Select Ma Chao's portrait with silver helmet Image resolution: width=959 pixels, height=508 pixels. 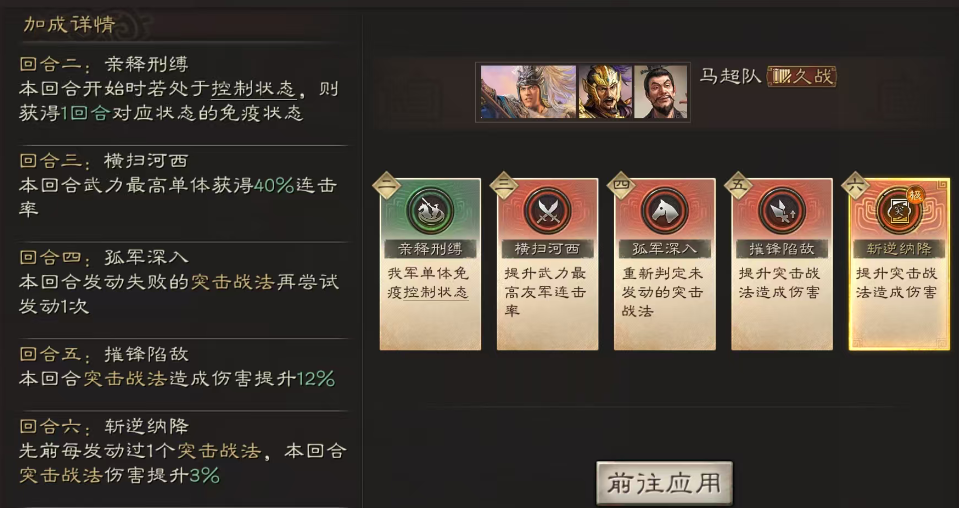click(x=528, y=92)
